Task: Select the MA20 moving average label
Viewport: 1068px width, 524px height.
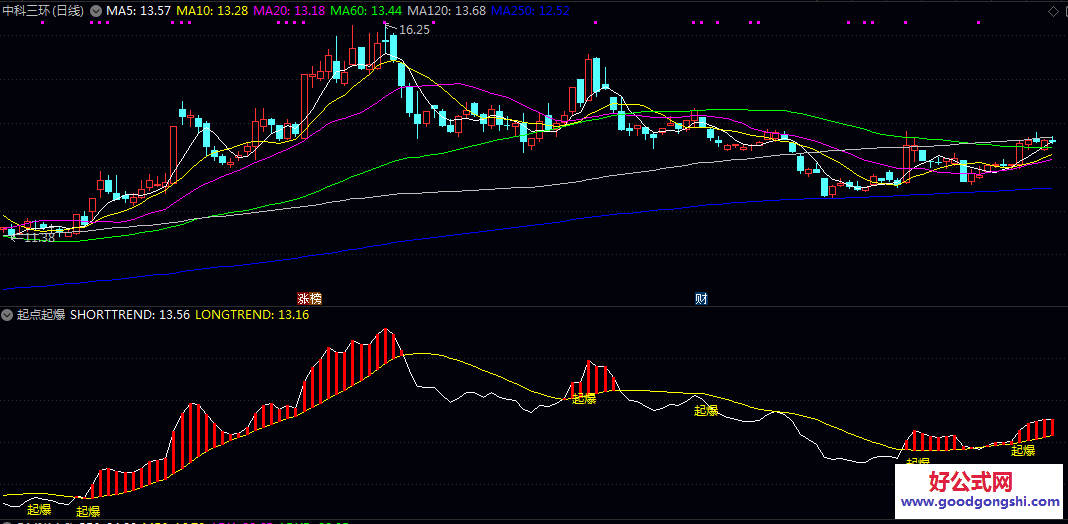Action: (x=290, y=11)
